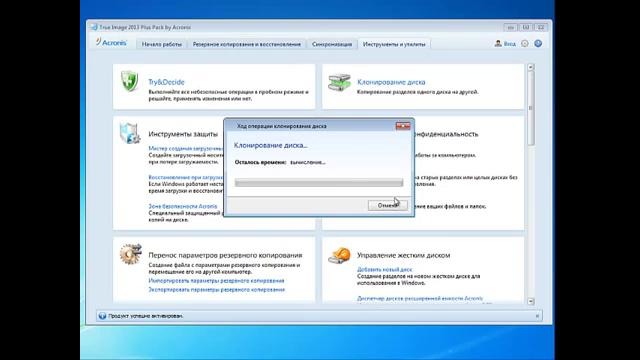
Task: Click Добавить новый диск link
Action: (384, 270)
